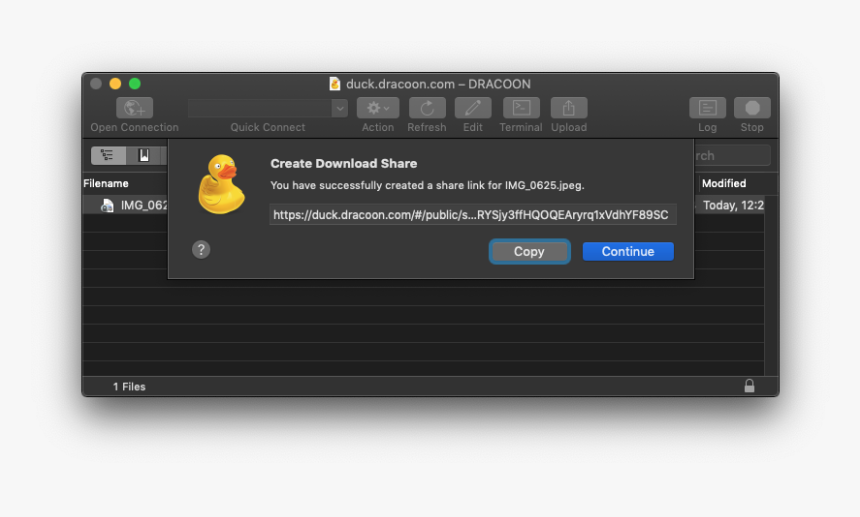Open help with the question mark button
The height and width of the screenshot is (517, 860).
point(201,250)
